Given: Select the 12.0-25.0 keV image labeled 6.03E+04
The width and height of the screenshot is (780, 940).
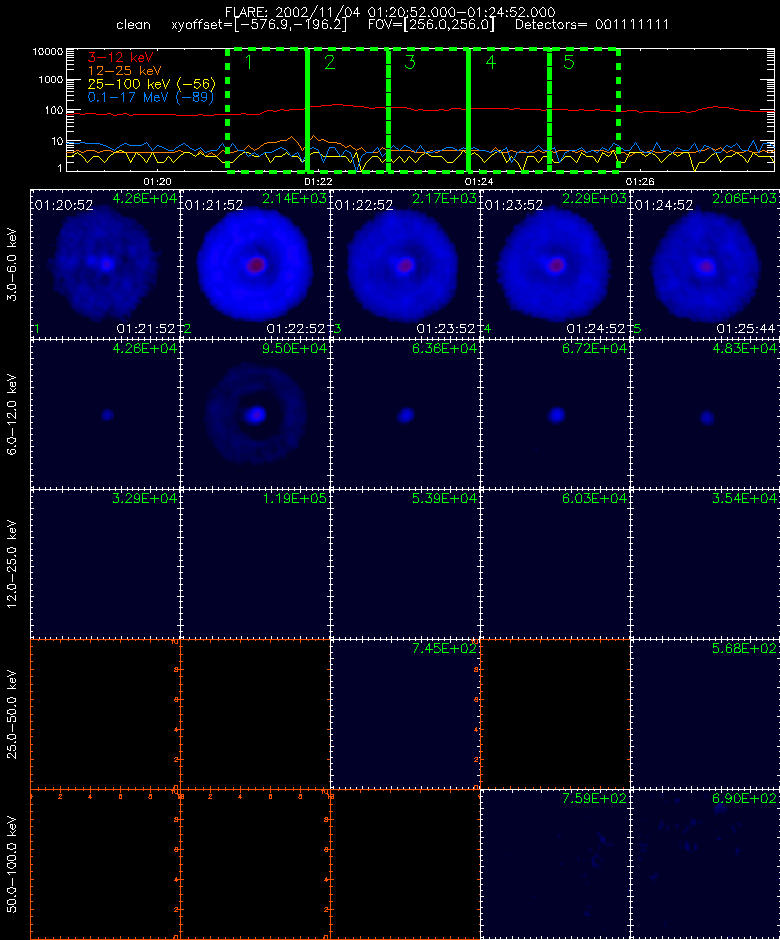Looking at the screenshot, I should (x=555, y=564).
